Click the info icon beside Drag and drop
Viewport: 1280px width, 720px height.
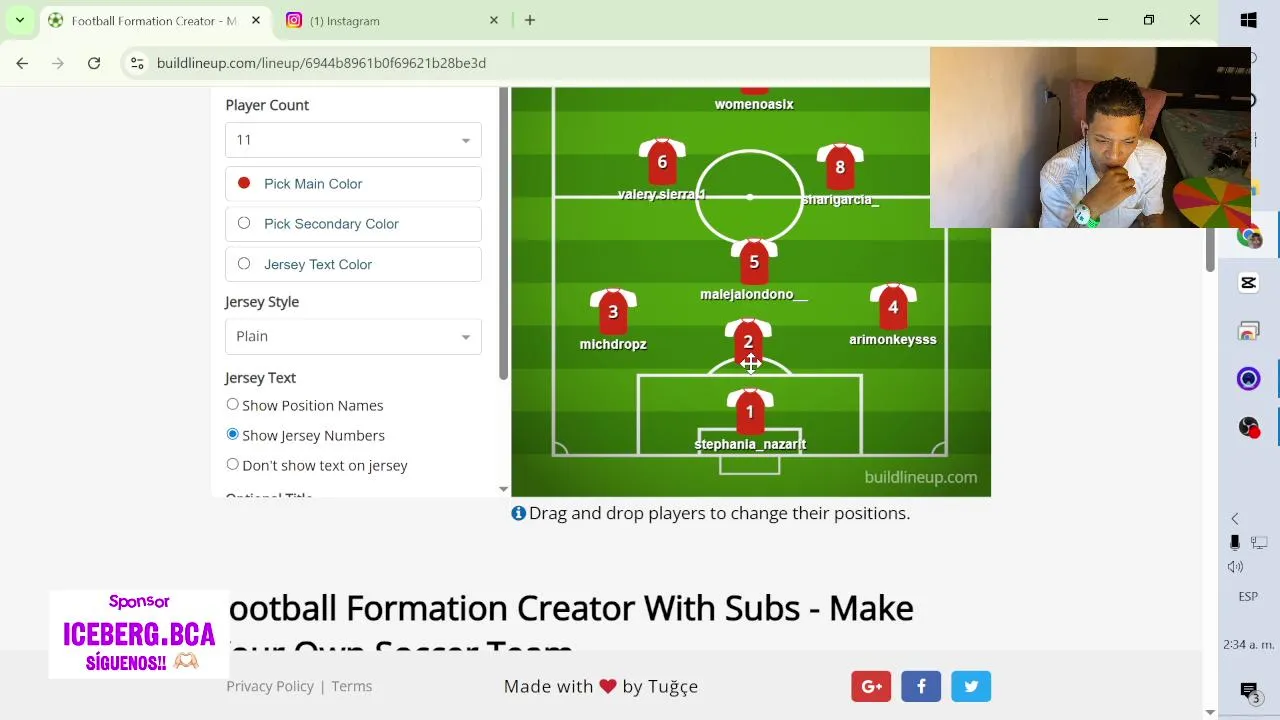[518, 513]
